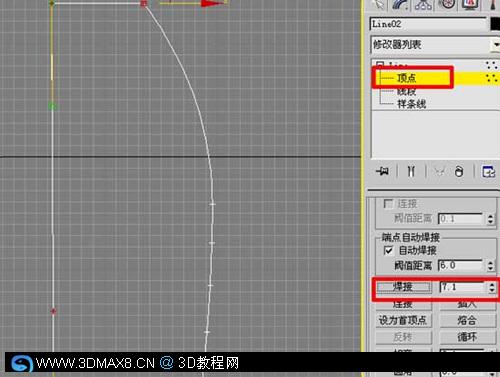Image resolution: width=500 pixels, height=377 pixels.
Task: Select the red vertex low on left line
Action: (x=53, y=311)
